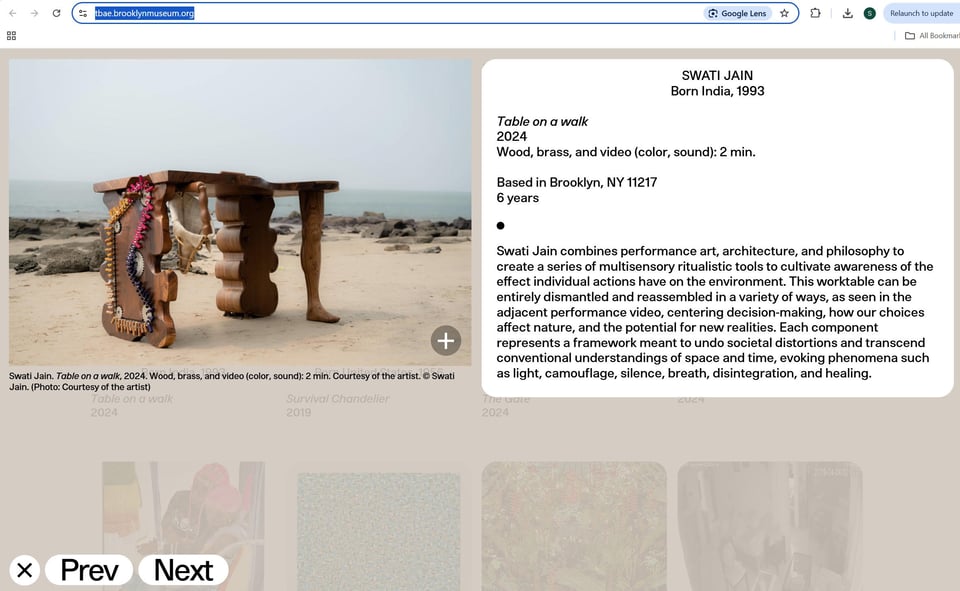Open the extensions puzzle icon

pos(815,13)
